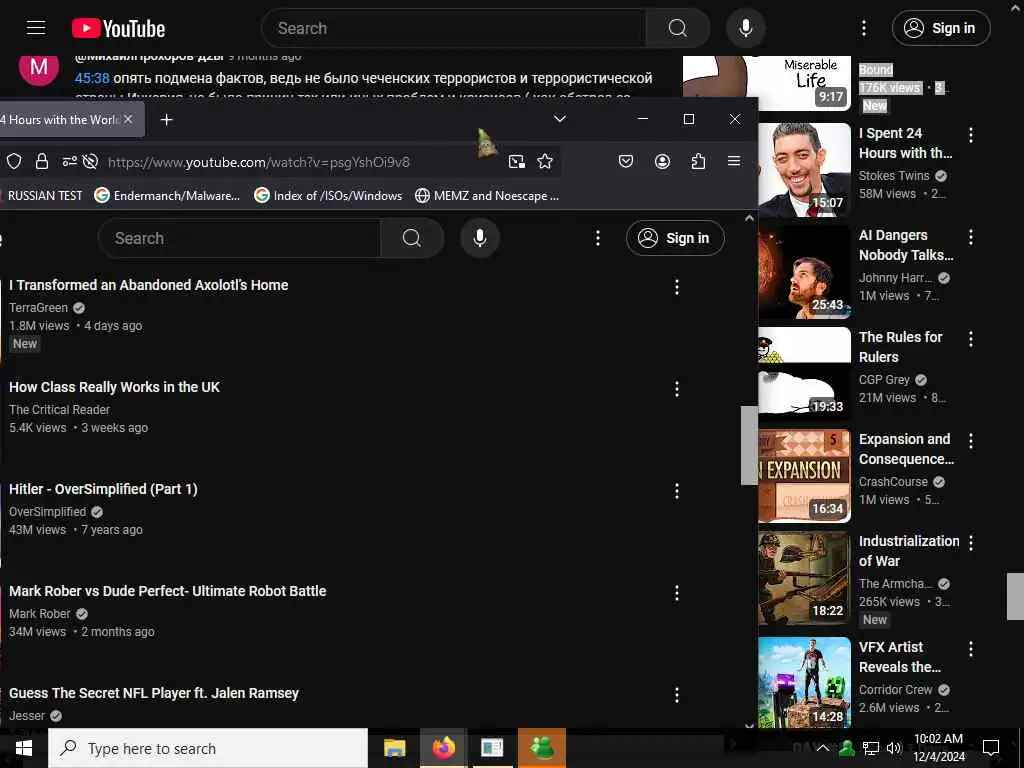
Task: Open 'The Rules for Rulers' video title
Action: coord(901,347)
